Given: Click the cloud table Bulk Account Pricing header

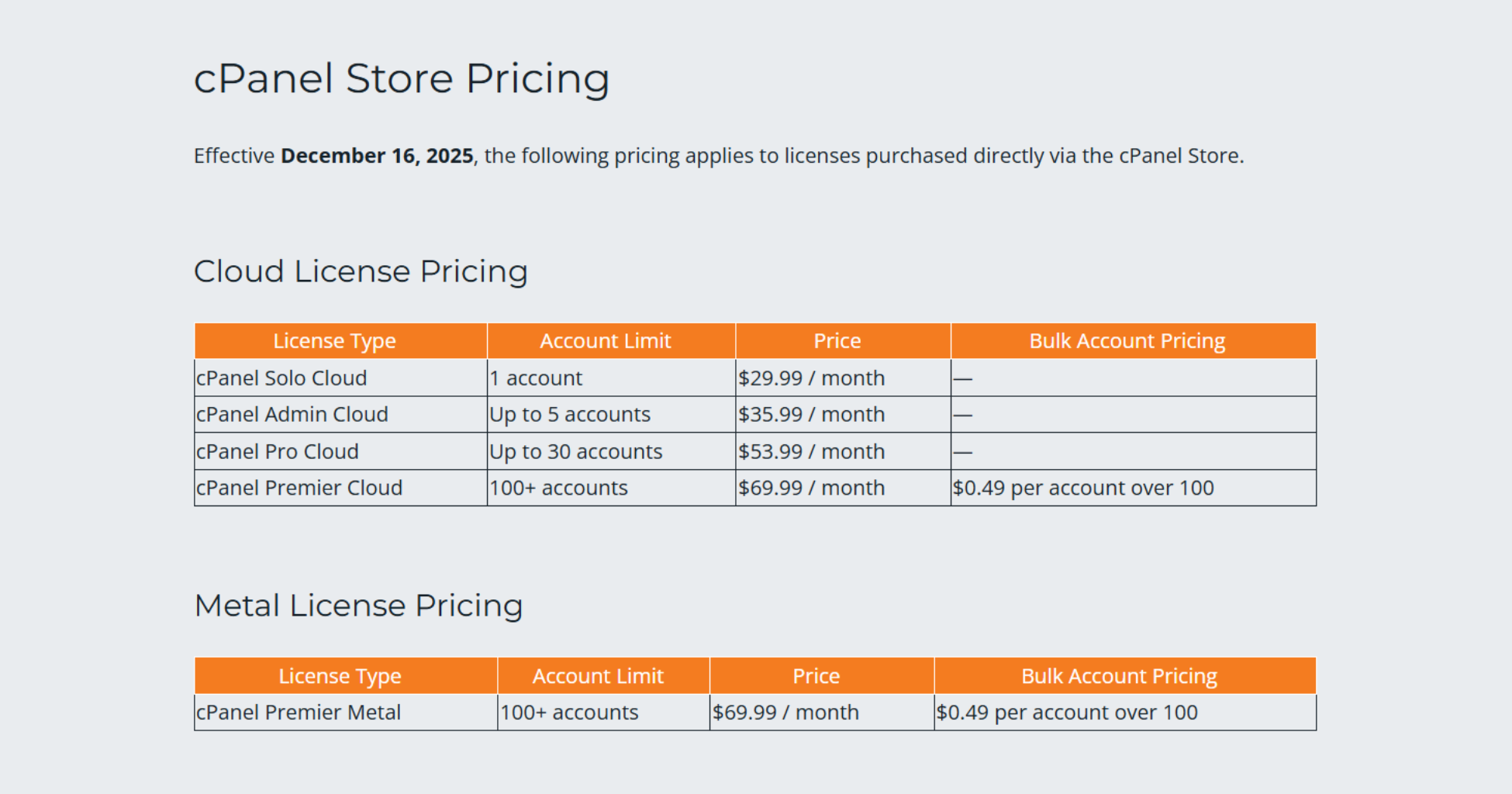Looking at the screenshot, I should (1127, 341).
